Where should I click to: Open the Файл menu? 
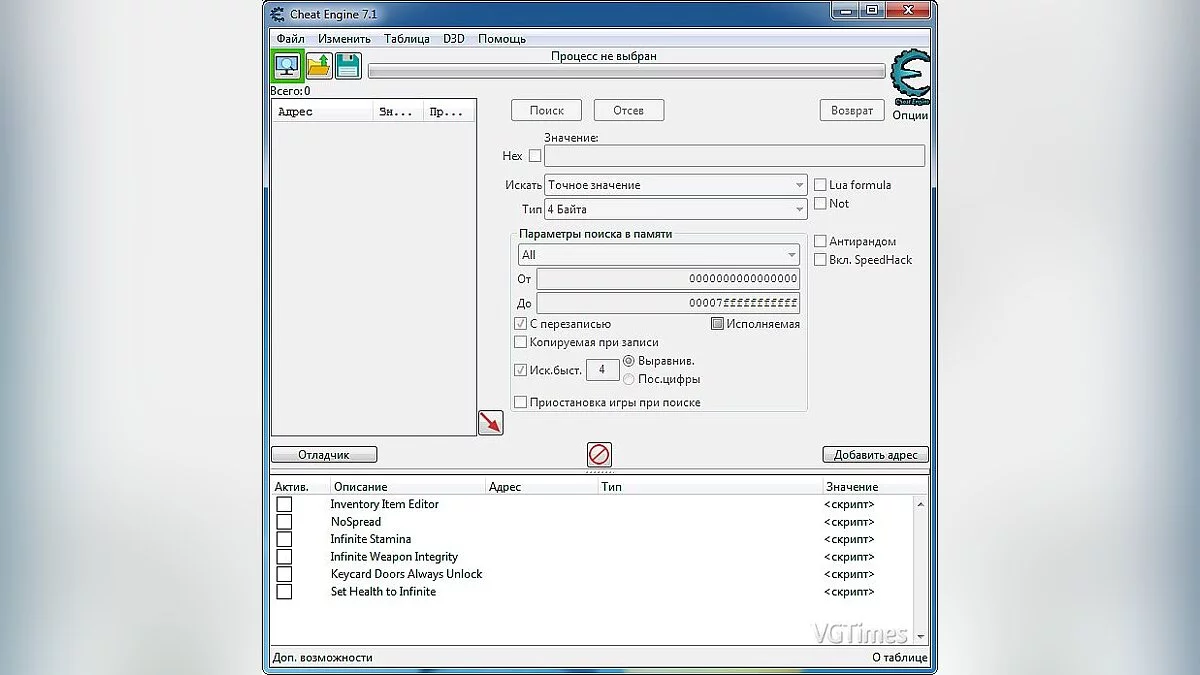tap(291, 39)
